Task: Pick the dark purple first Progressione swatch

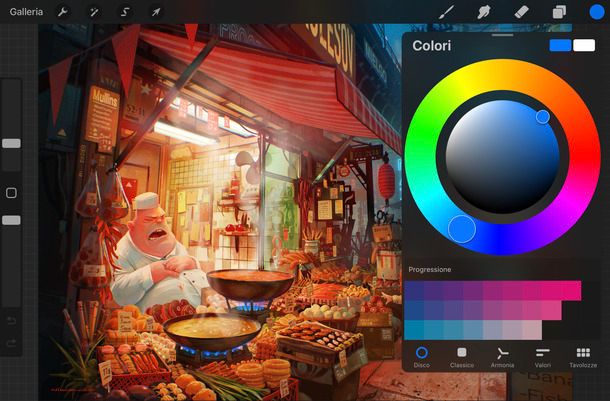Action: (414, 291)
